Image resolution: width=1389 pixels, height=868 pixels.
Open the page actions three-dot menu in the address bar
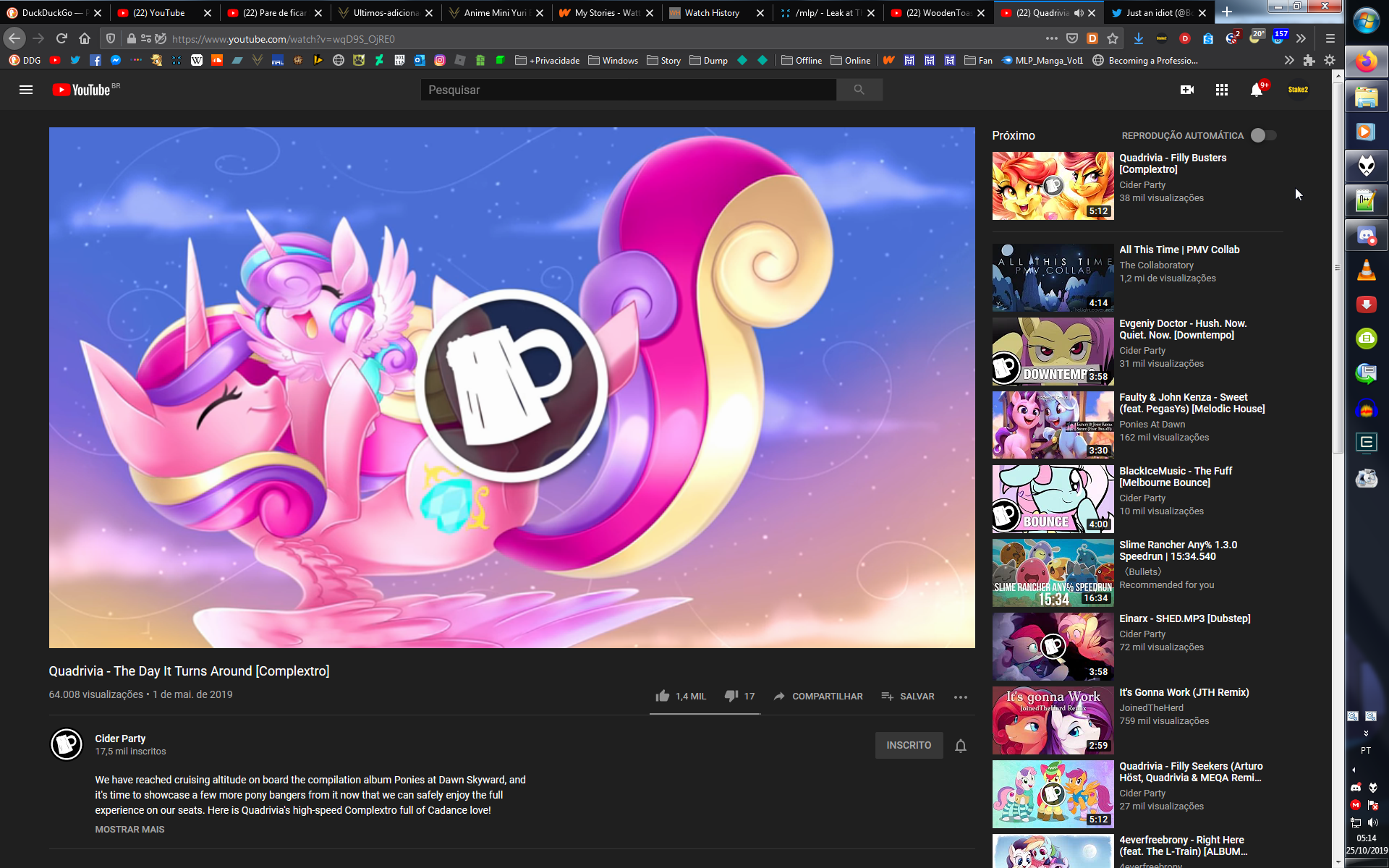1052,38
